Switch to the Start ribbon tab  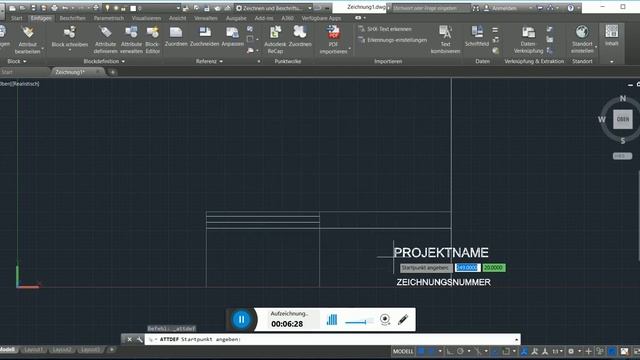(x=17, y=18)
